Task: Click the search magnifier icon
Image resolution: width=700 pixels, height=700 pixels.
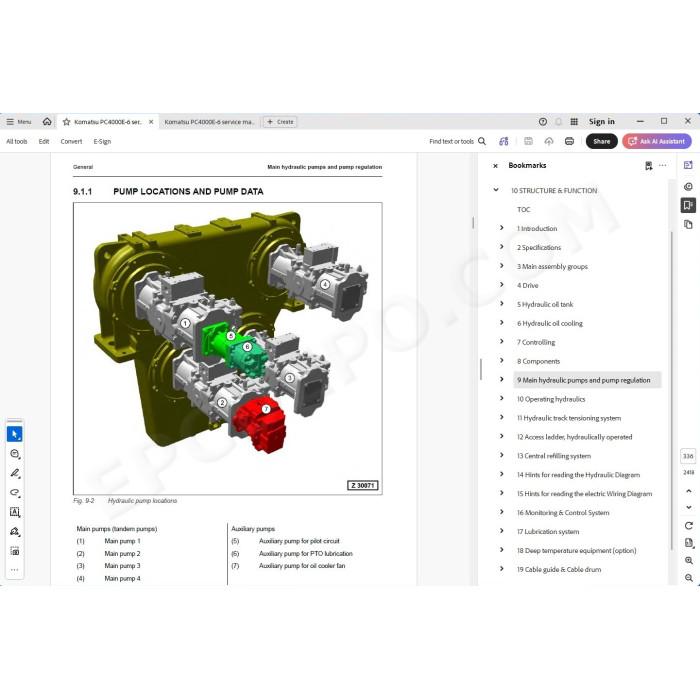Action: (x=482, y=141)
